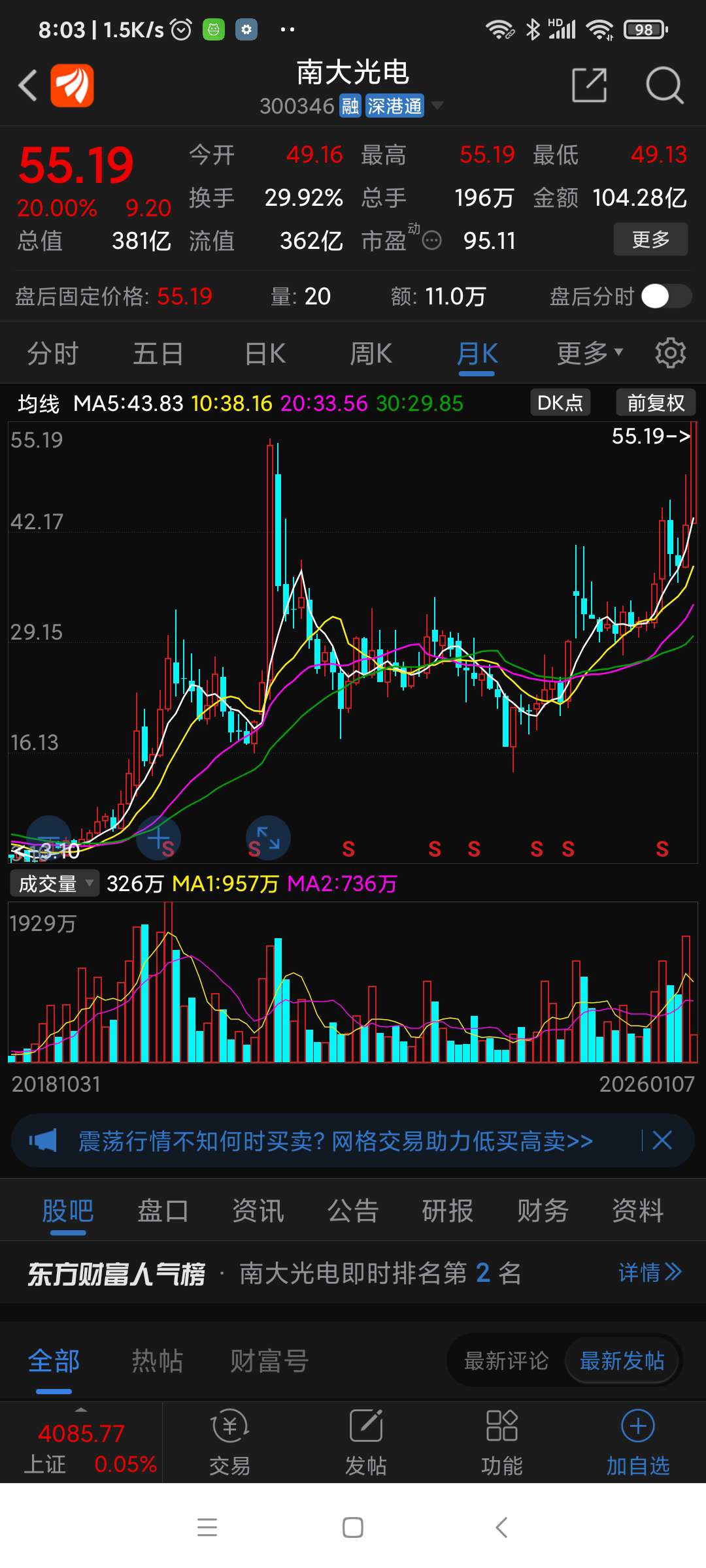The height and width of the screenshot is (1568, 706).
Task: Tap the 更多 button in the quote panel
Action: click(x=650, y=239)
